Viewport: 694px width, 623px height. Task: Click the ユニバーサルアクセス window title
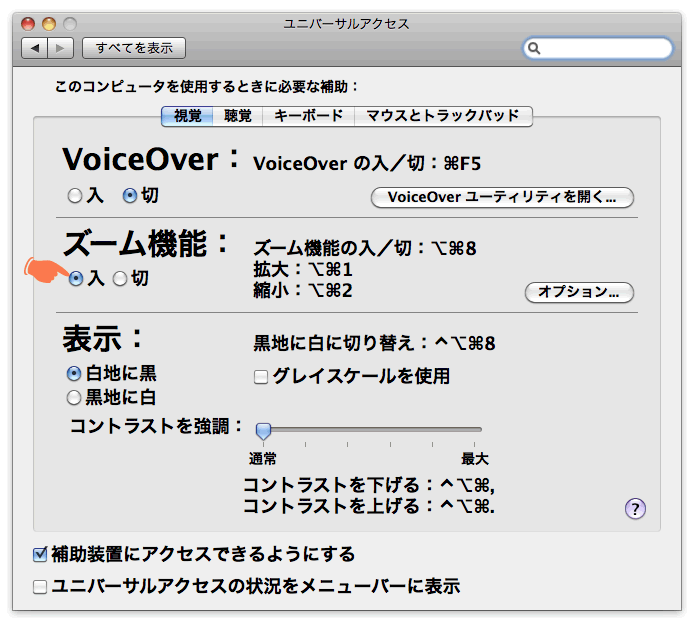point(346,23)
